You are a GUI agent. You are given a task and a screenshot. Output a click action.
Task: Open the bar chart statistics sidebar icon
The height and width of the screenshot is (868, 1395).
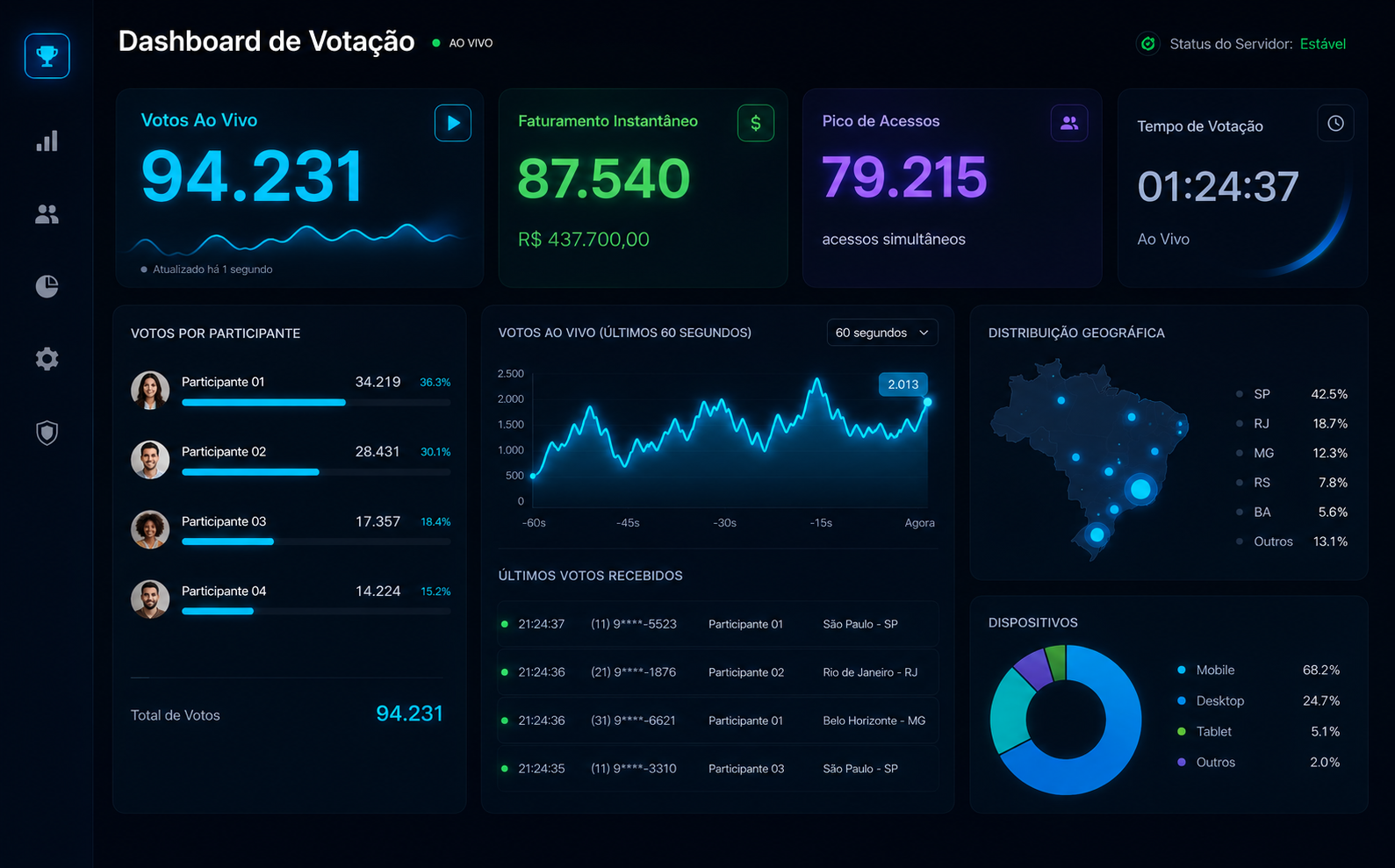click(x=47, y=141)
